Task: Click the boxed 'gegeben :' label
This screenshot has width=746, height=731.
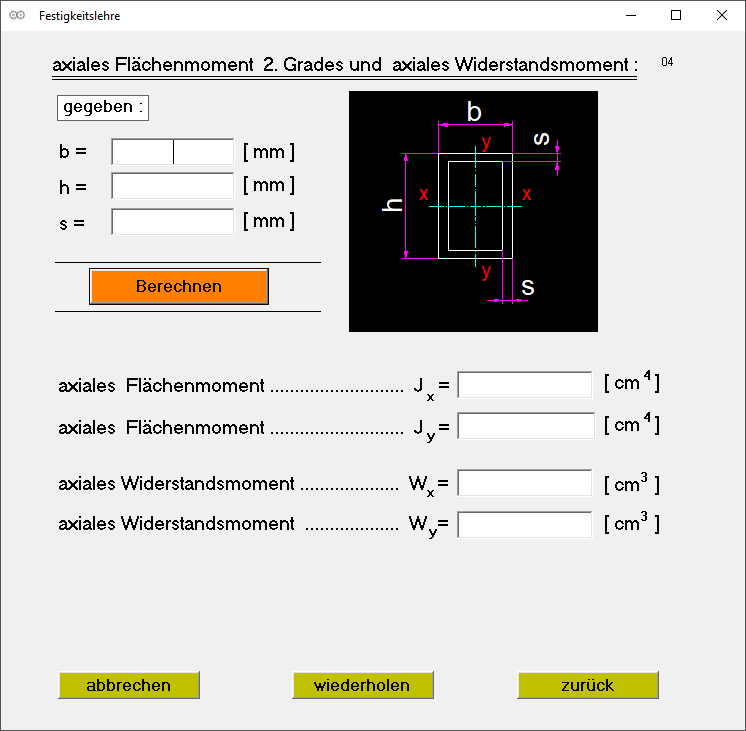Action: 103,107
